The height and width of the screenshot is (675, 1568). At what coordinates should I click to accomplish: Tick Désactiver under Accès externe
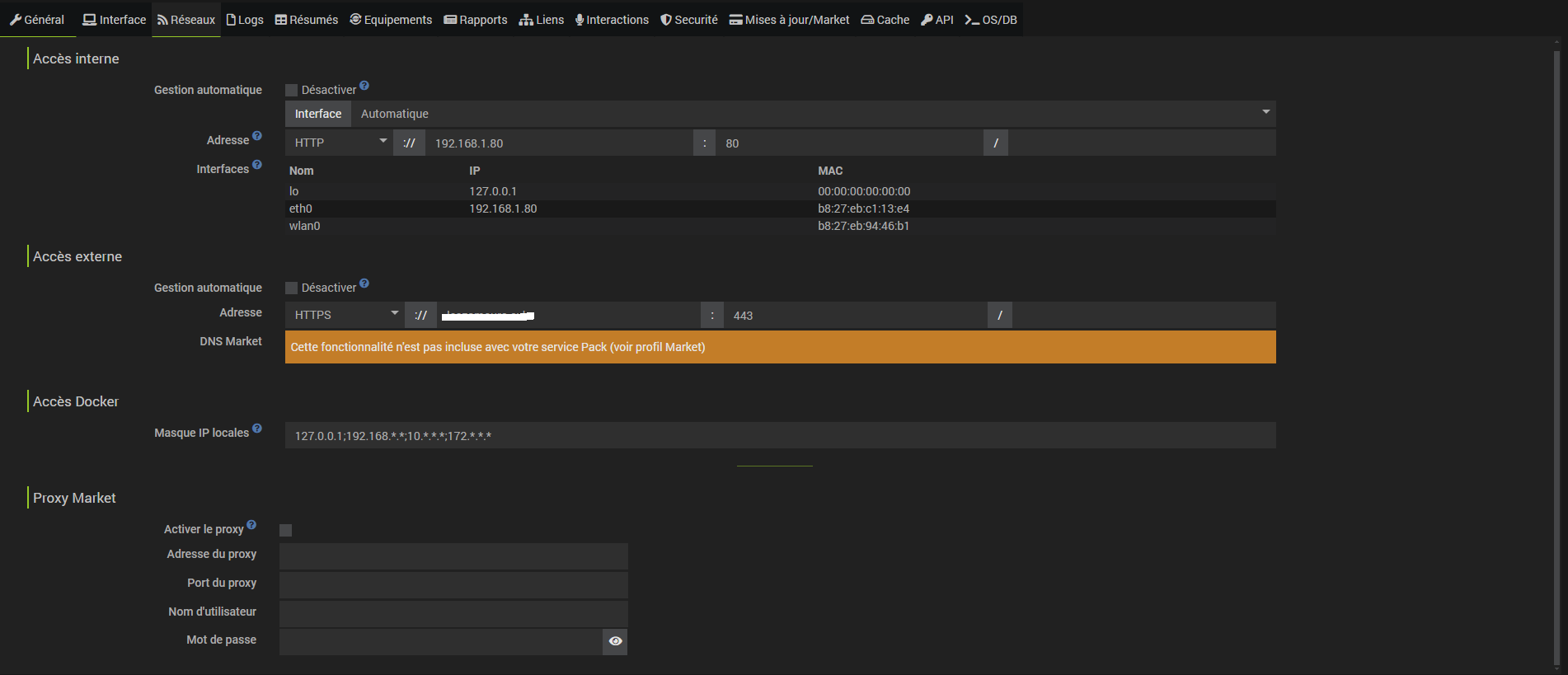tap(291, 288)
